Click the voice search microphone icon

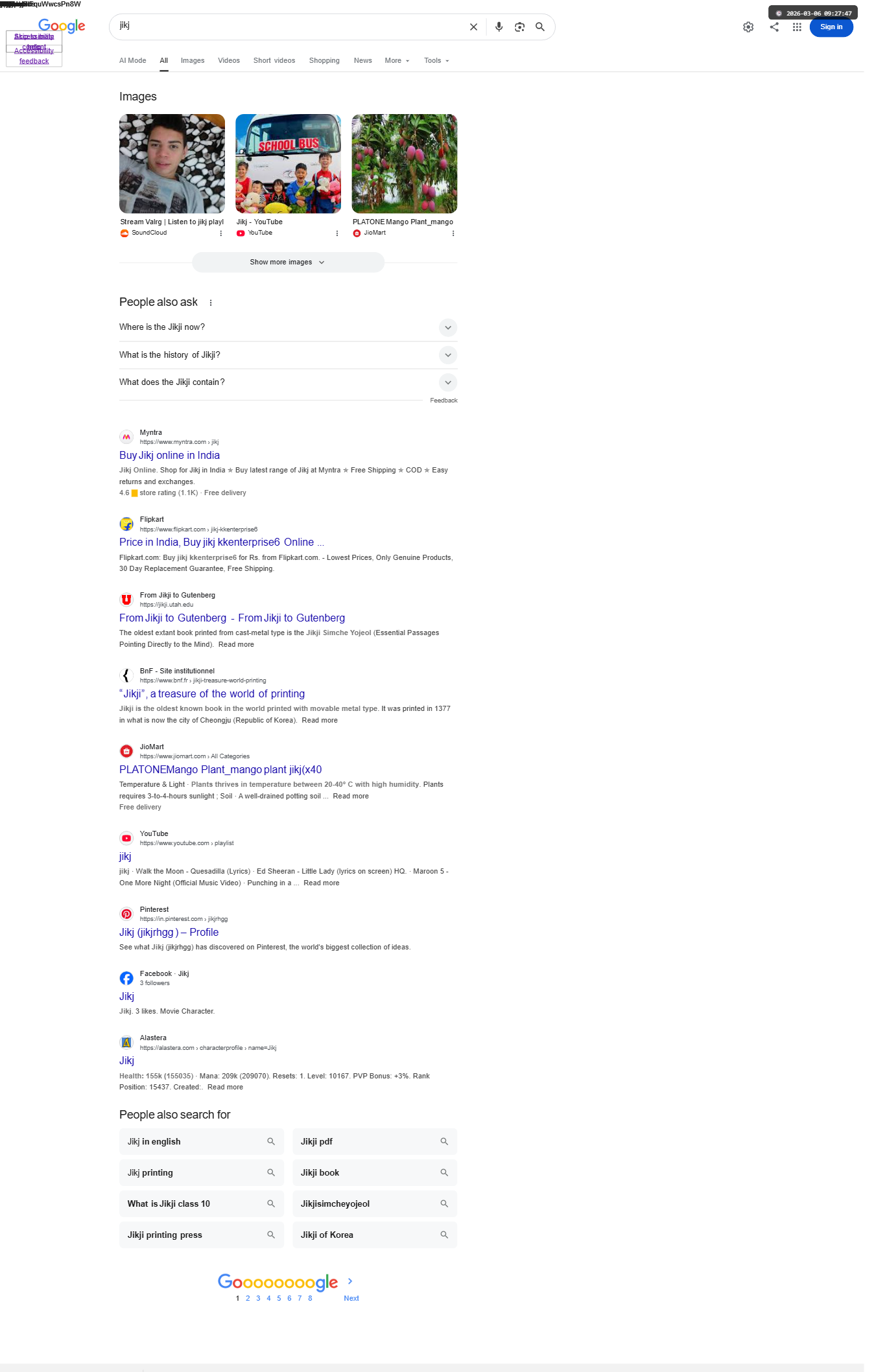click(x=499, y=27)
